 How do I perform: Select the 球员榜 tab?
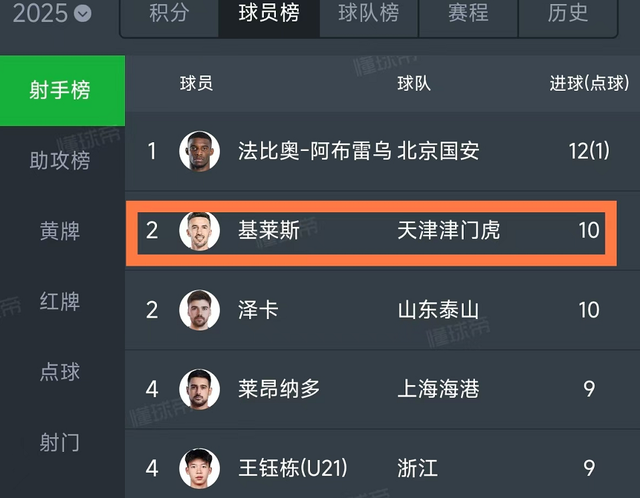269,13
